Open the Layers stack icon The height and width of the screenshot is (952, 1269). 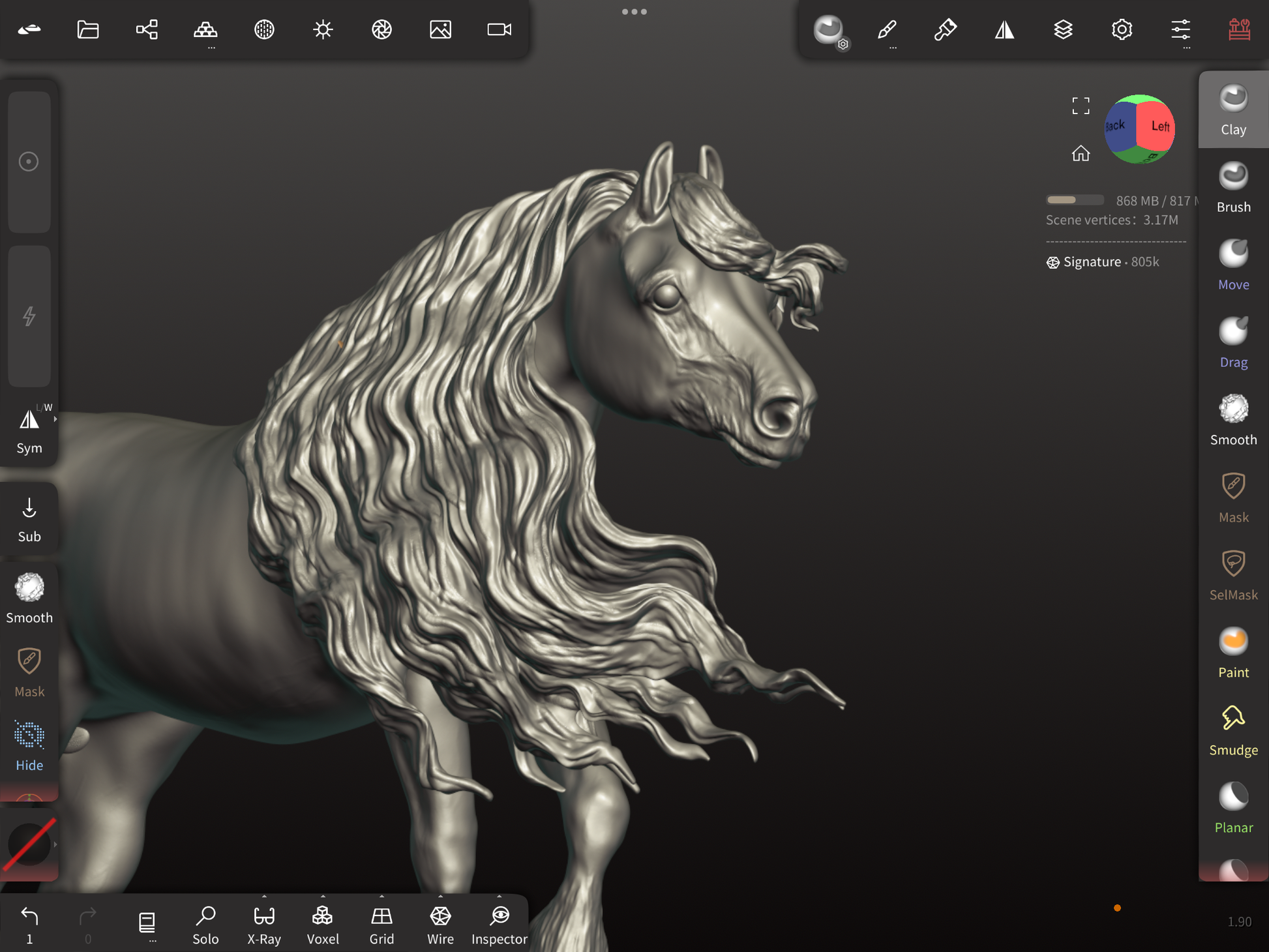[x=1063, y=29]
